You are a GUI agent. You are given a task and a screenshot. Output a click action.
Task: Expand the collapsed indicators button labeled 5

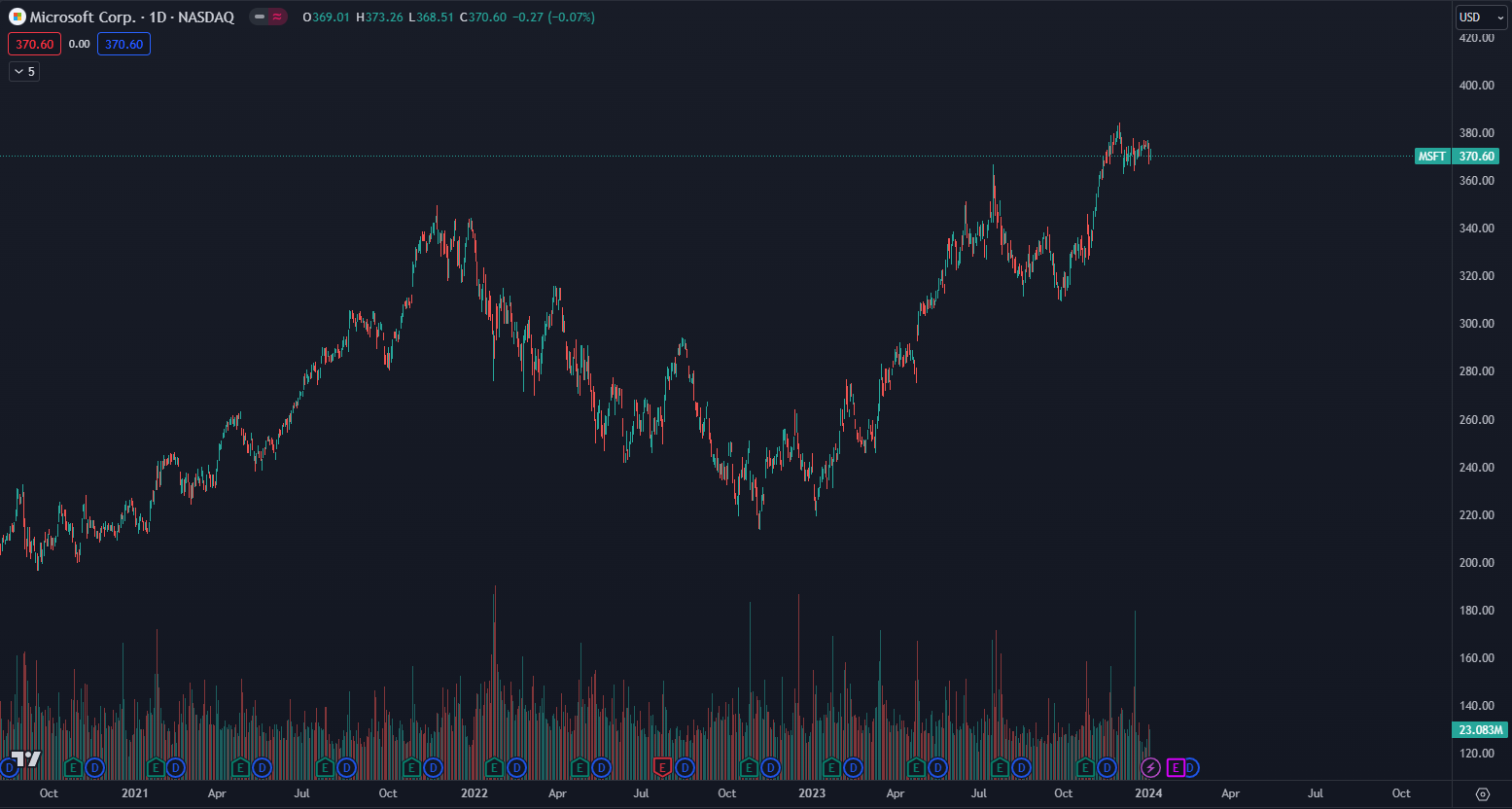24,71
